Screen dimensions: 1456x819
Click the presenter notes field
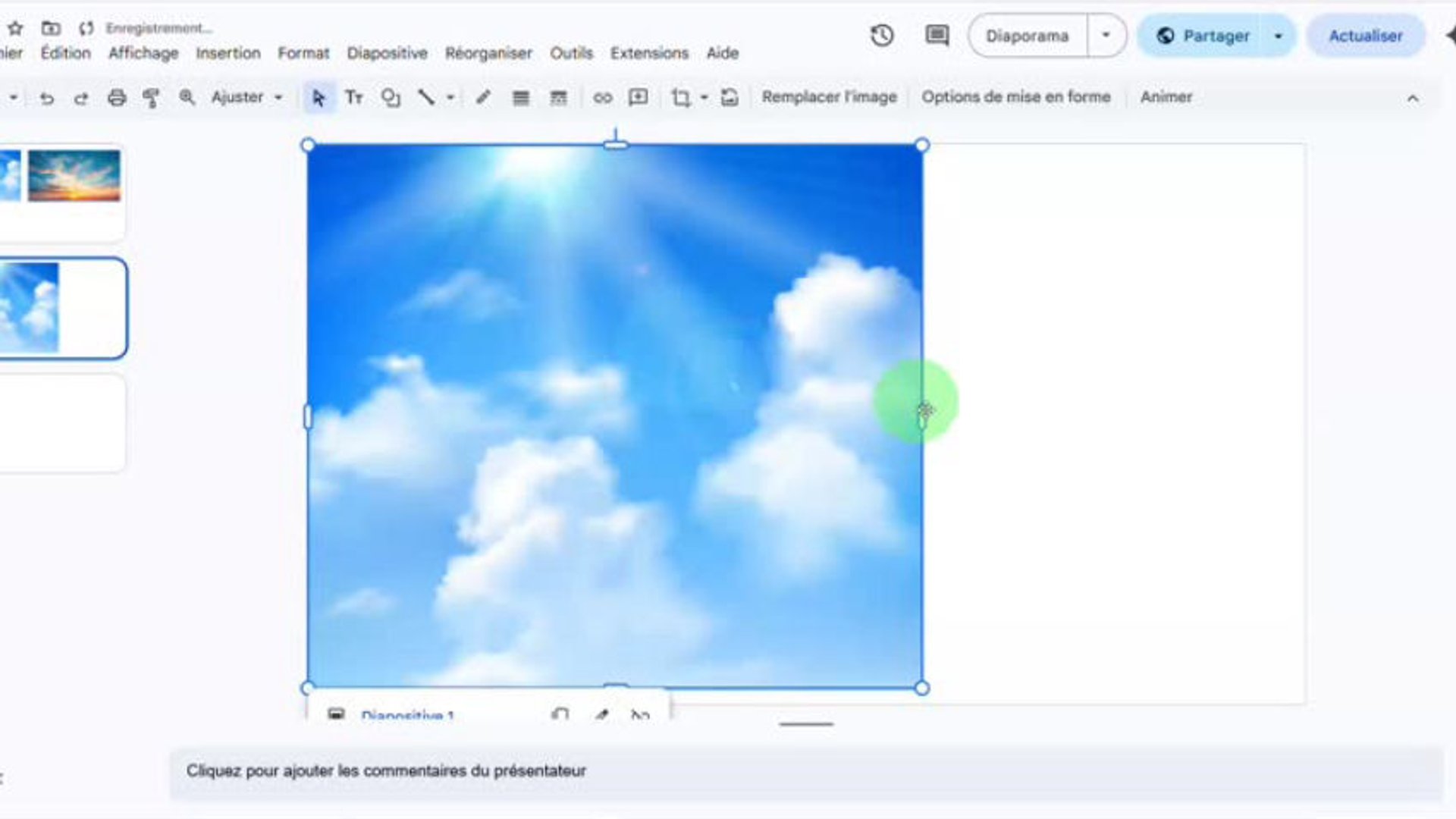point(806,771)
